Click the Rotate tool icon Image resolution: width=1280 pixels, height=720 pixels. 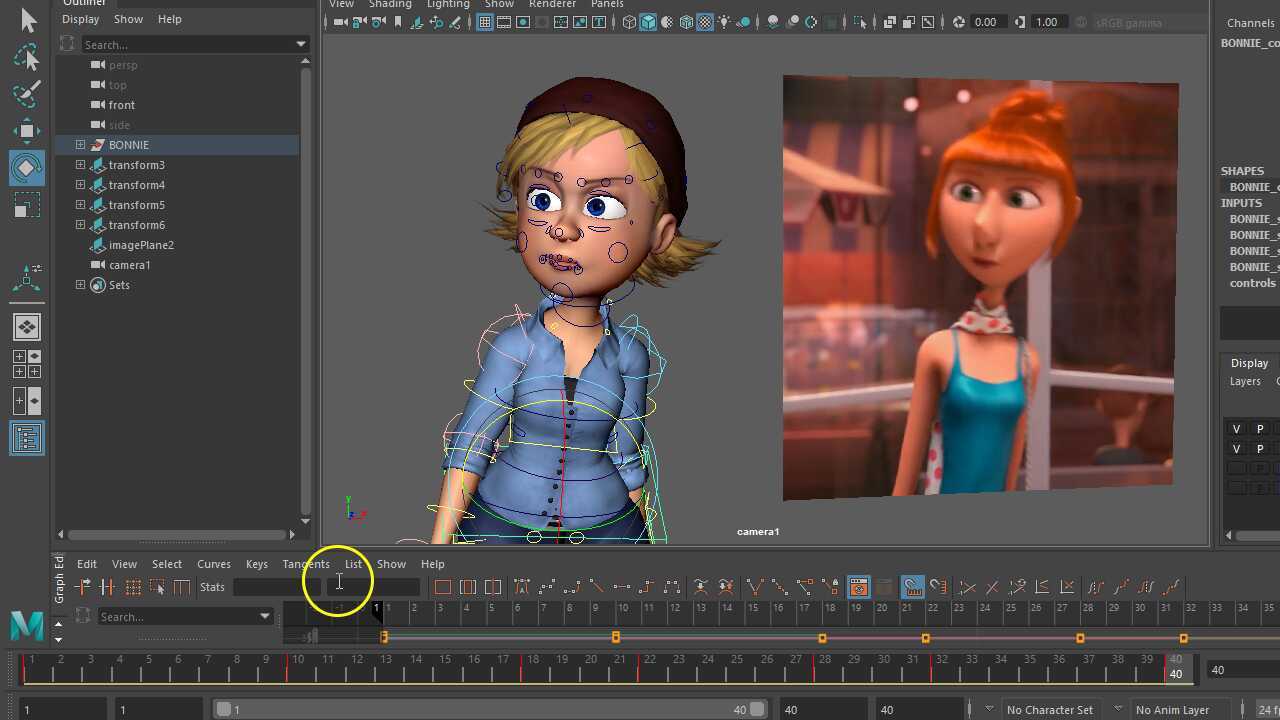coord(27,168)
